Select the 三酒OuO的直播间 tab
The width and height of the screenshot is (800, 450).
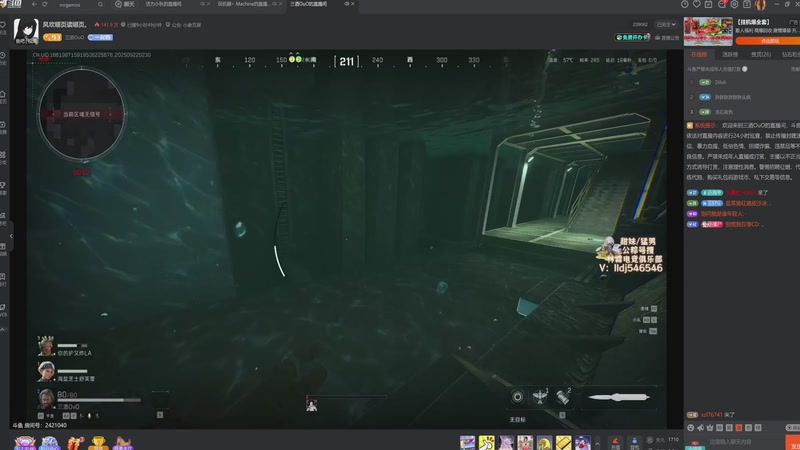tap(309, 4)
